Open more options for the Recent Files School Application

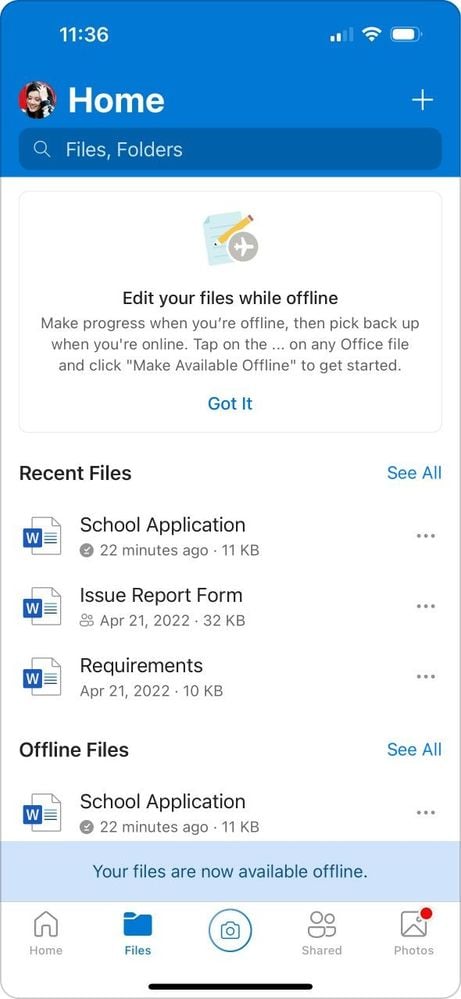[425, 536]
